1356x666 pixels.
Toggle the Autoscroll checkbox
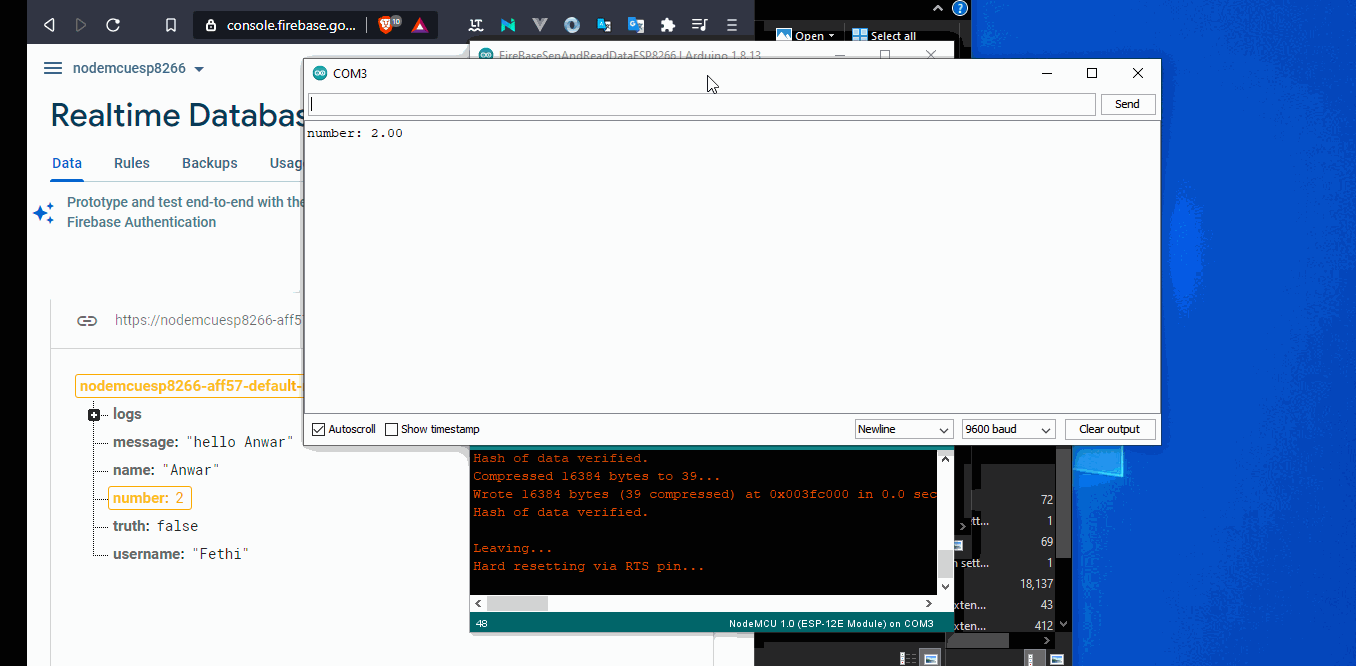pos(319,429)
